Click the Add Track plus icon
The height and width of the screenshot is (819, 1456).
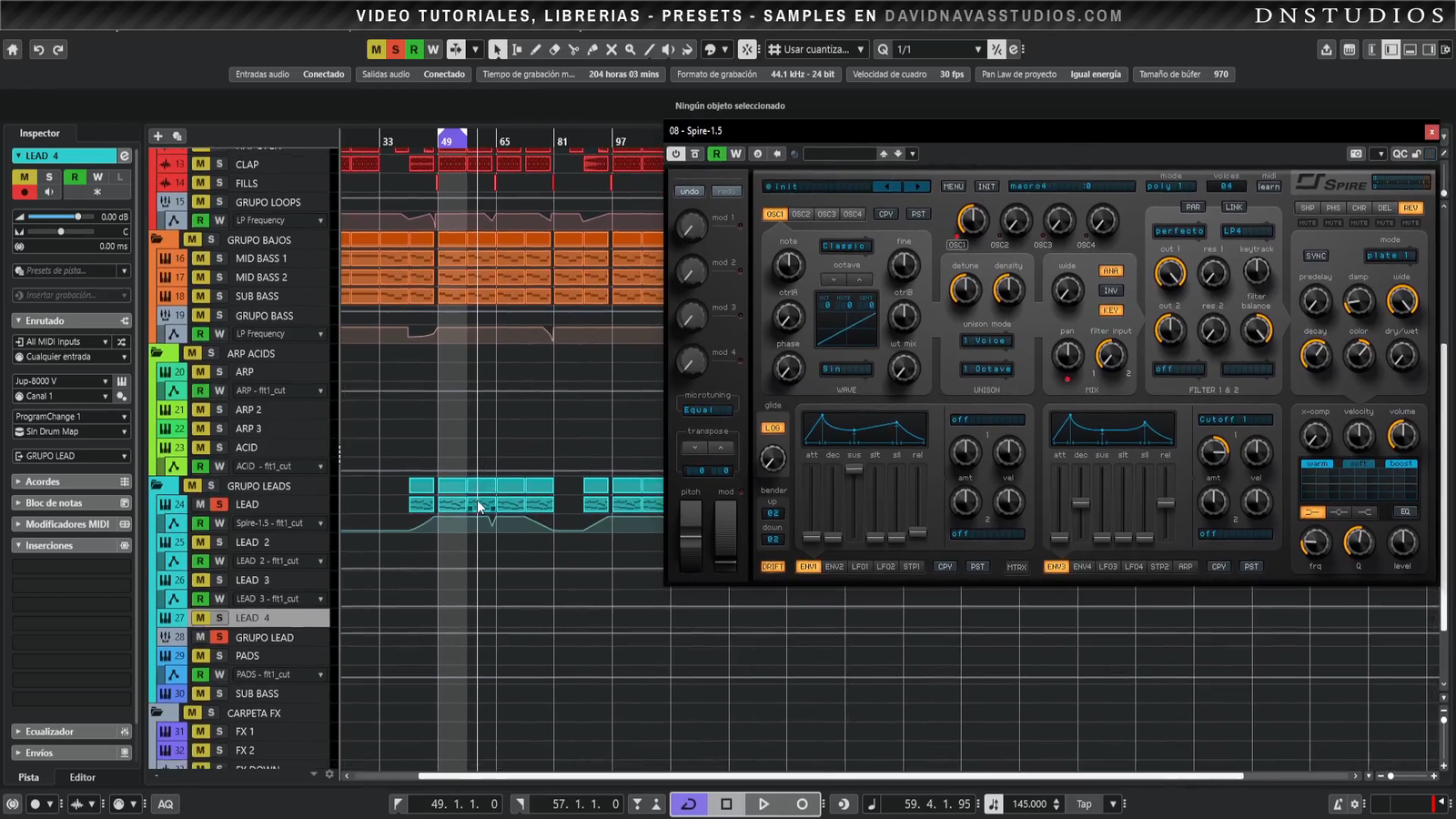pyautogui.click(x=157, y=136)
